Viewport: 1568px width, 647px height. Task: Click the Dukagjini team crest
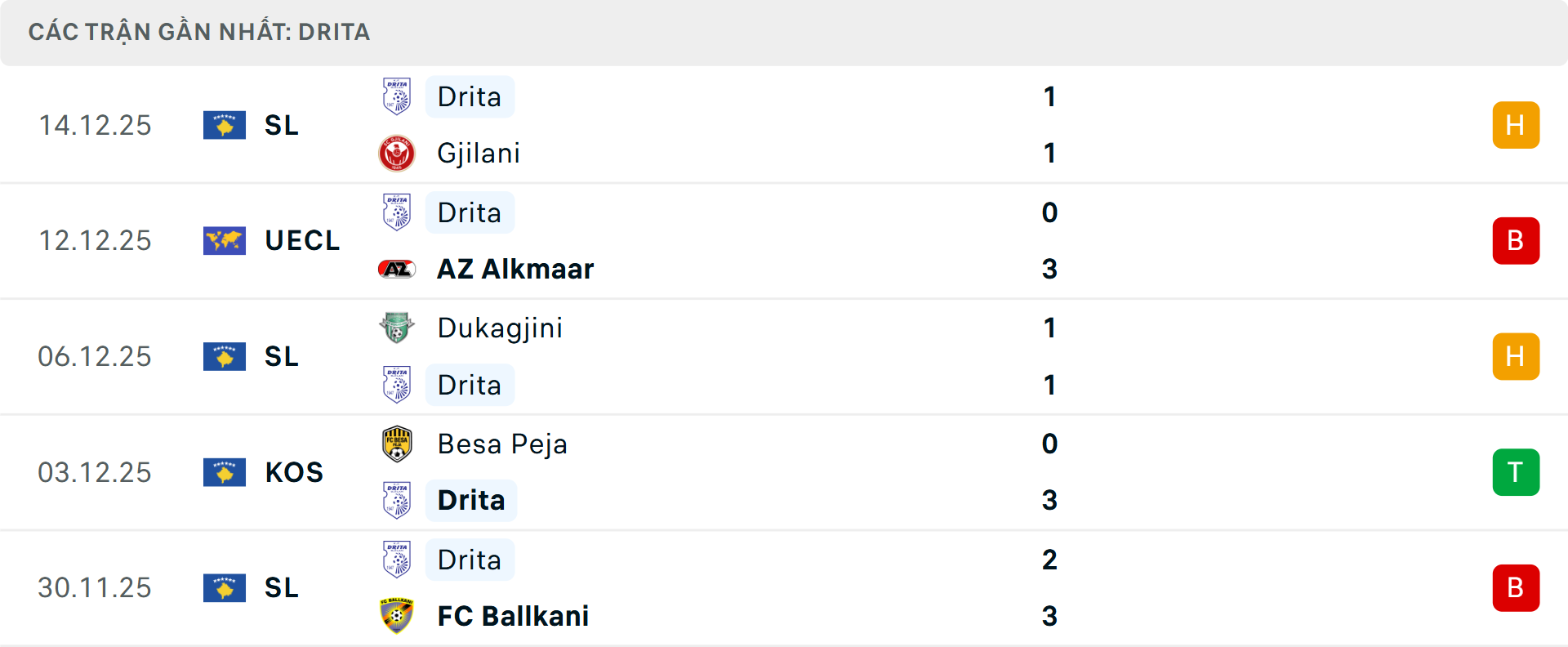(397, 328)
